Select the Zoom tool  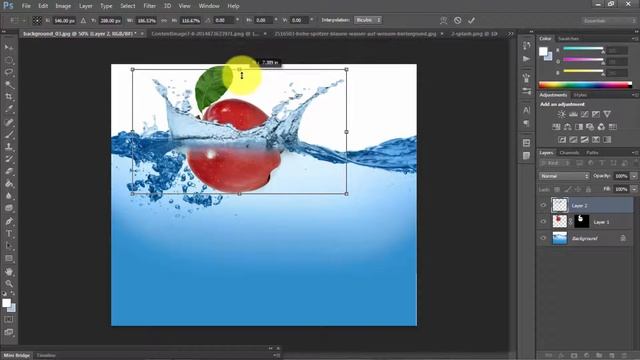(x=9, y=284)
